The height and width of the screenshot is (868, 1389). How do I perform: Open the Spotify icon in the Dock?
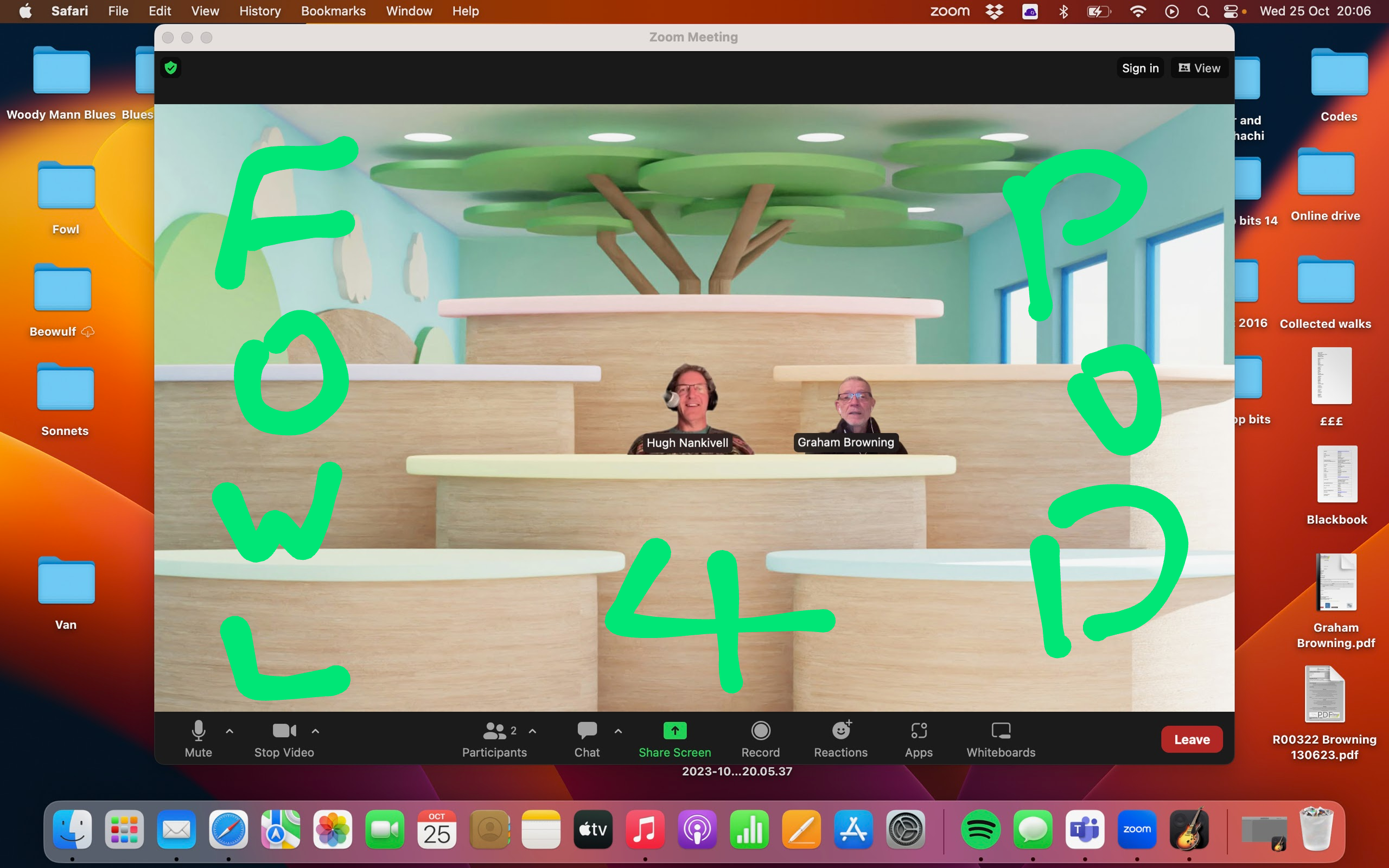click(980, 829)
